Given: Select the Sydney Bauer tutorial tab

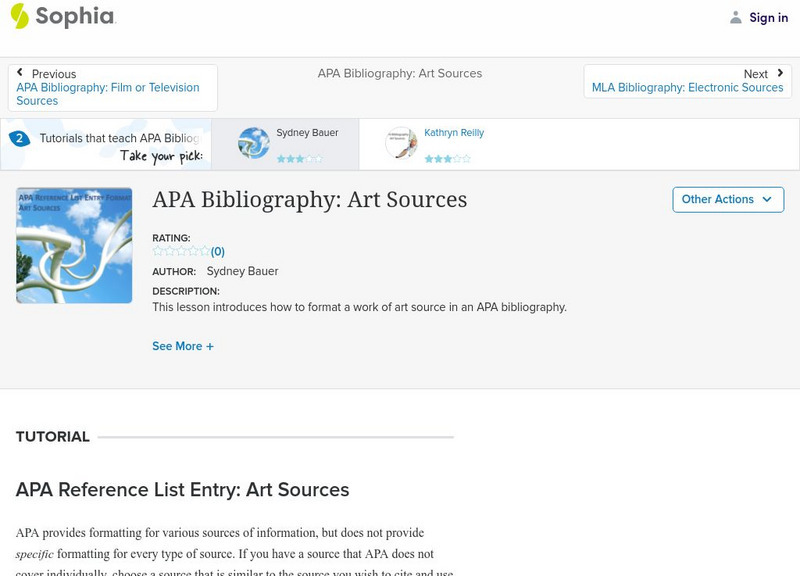Looking at the screenshot, I should pos(307,132).
